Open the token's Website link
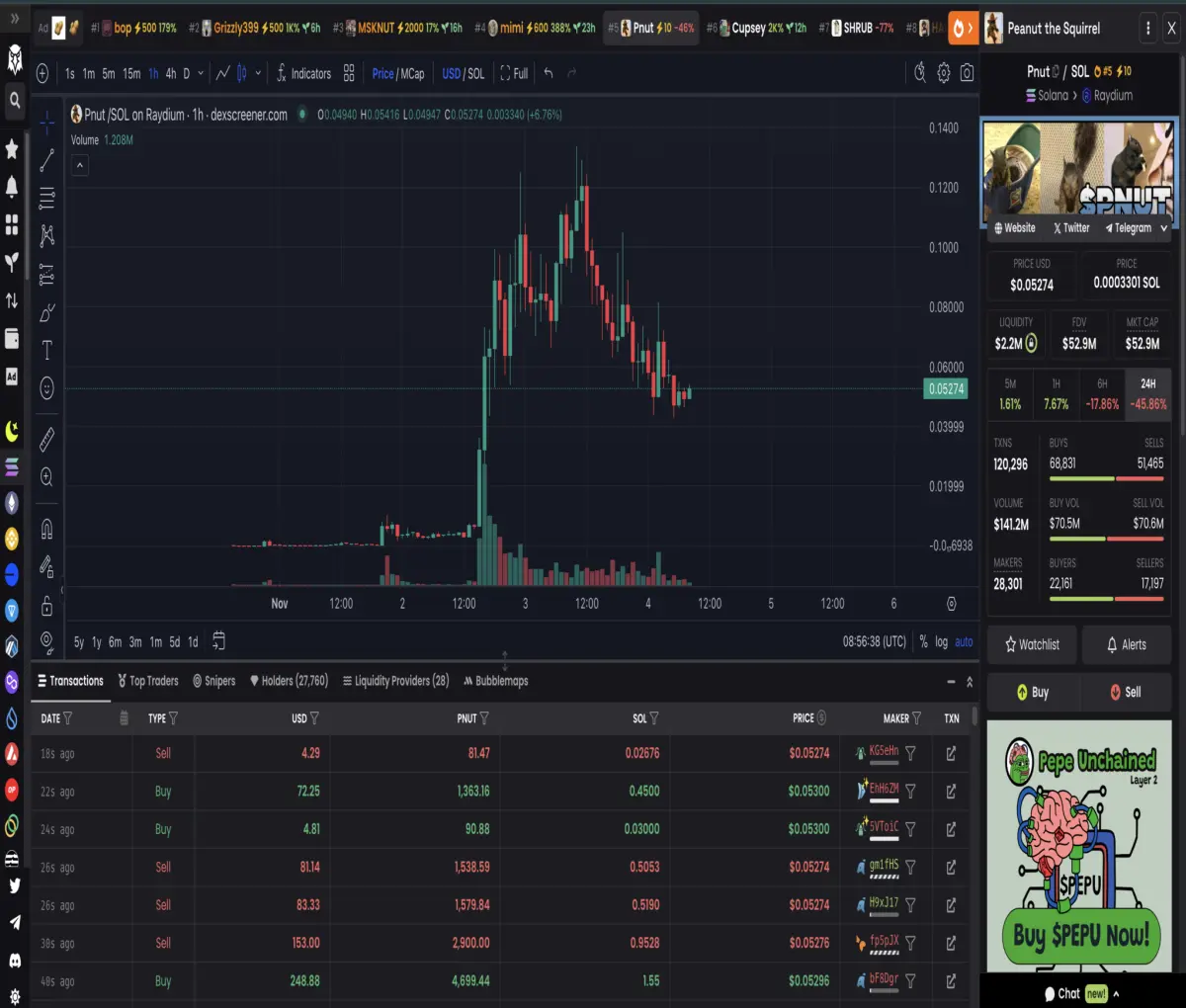 [x=1014, y=228]
